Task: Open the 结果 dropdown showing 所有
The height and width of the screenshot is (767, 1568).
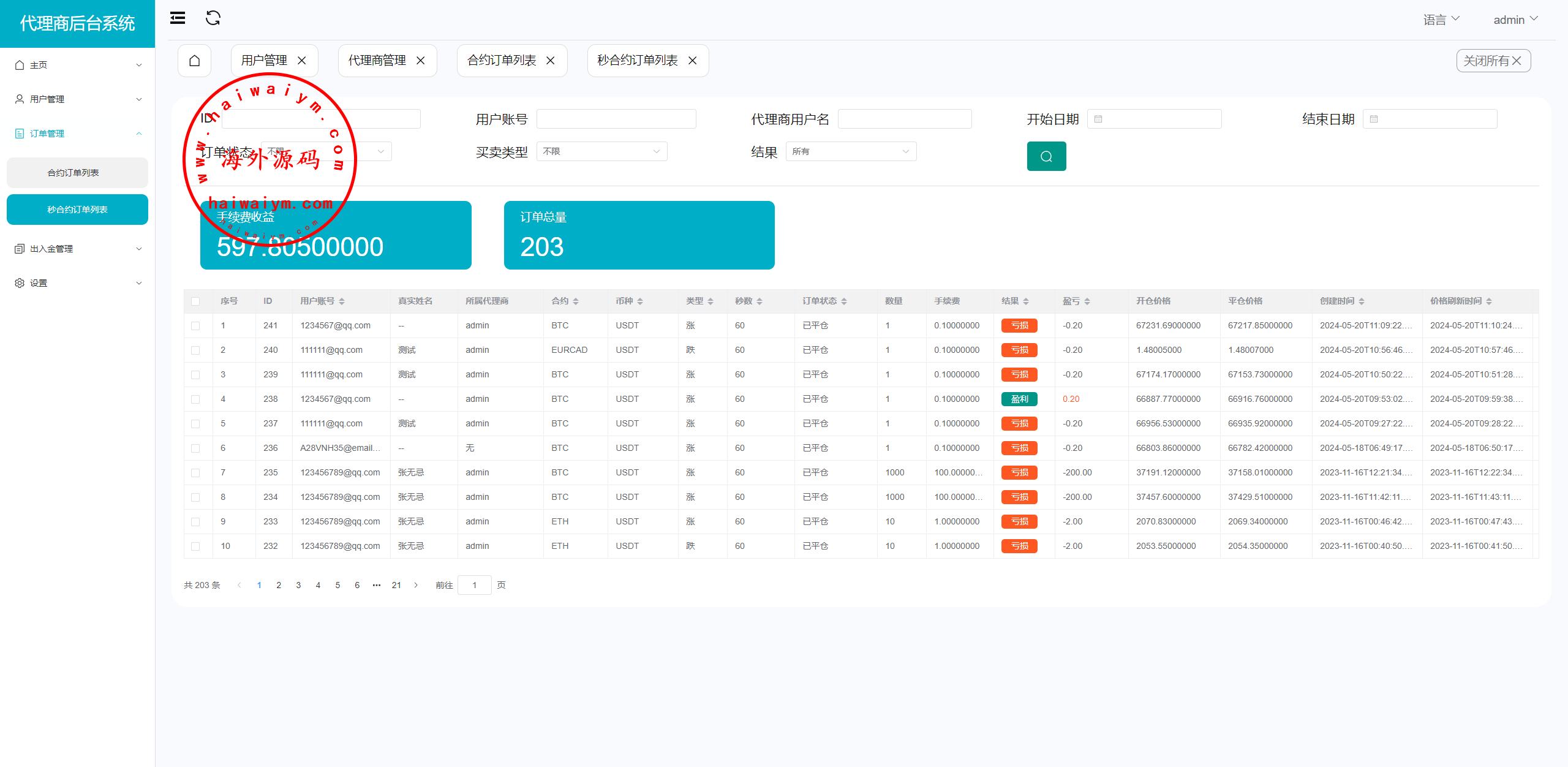Action: tap(850, 151)
